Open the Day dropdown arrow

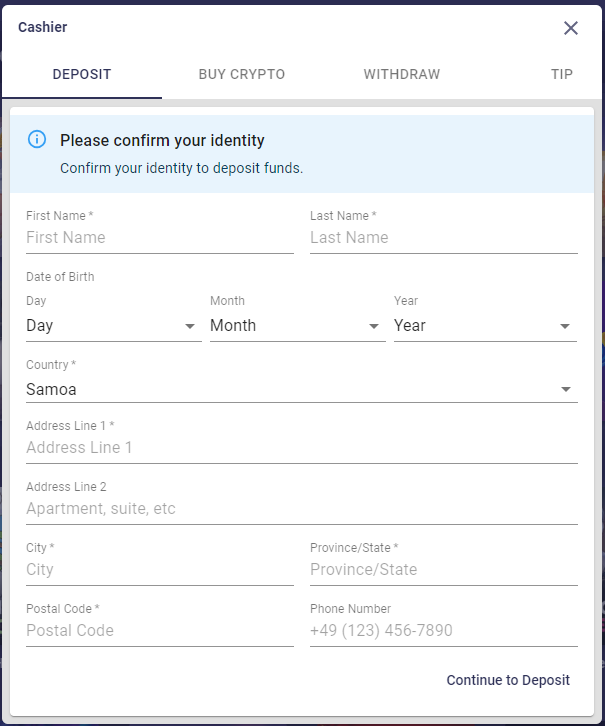tap(189, 326)
